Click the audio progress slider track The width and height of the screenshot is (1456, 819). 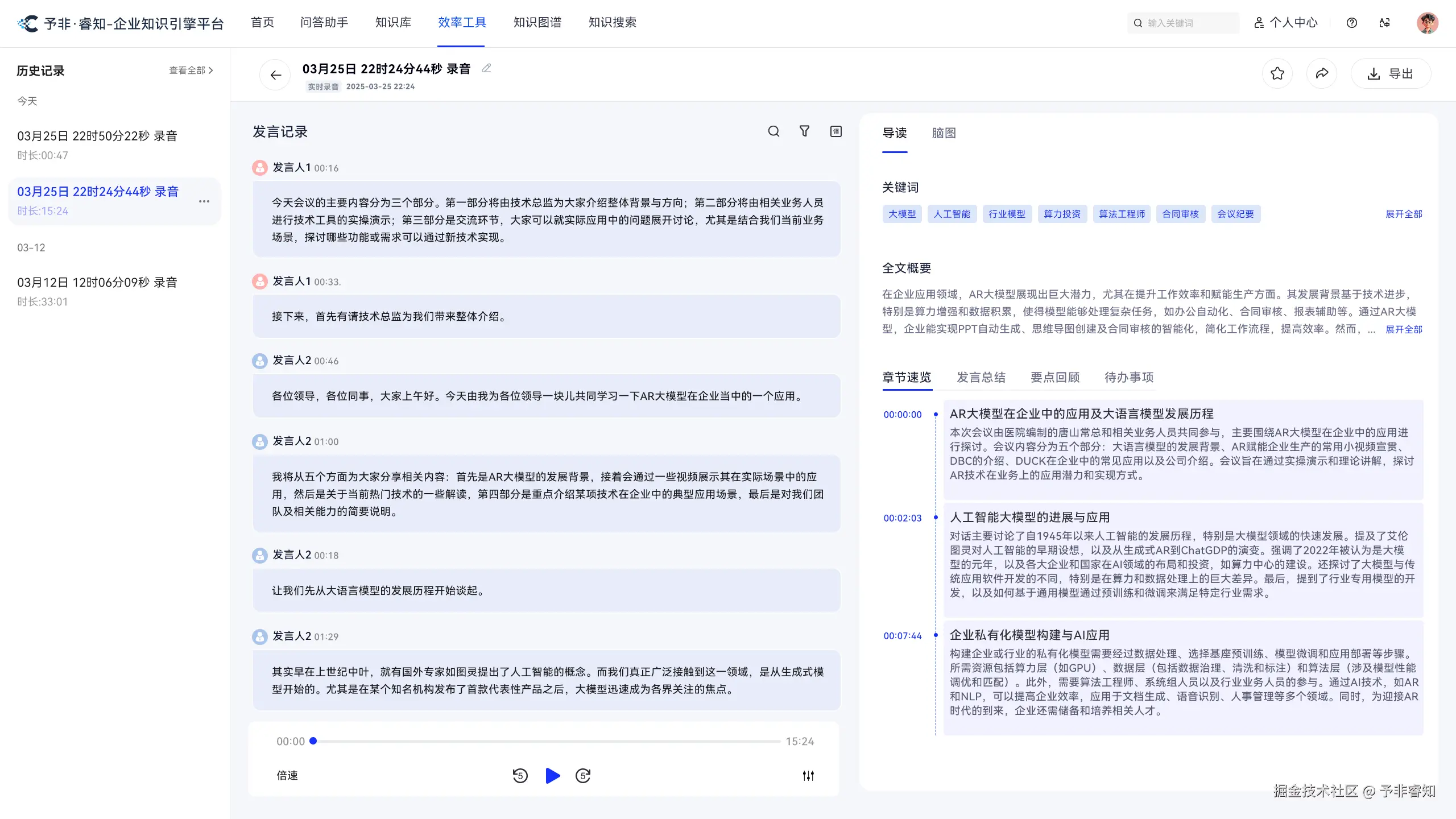[546, 741]
